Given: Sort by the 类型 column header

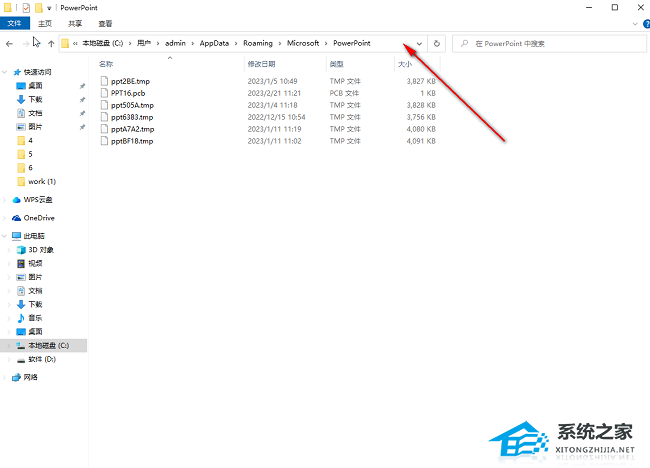Looking at the screenshot, I should pyautogui.click(x=337, y=64).
